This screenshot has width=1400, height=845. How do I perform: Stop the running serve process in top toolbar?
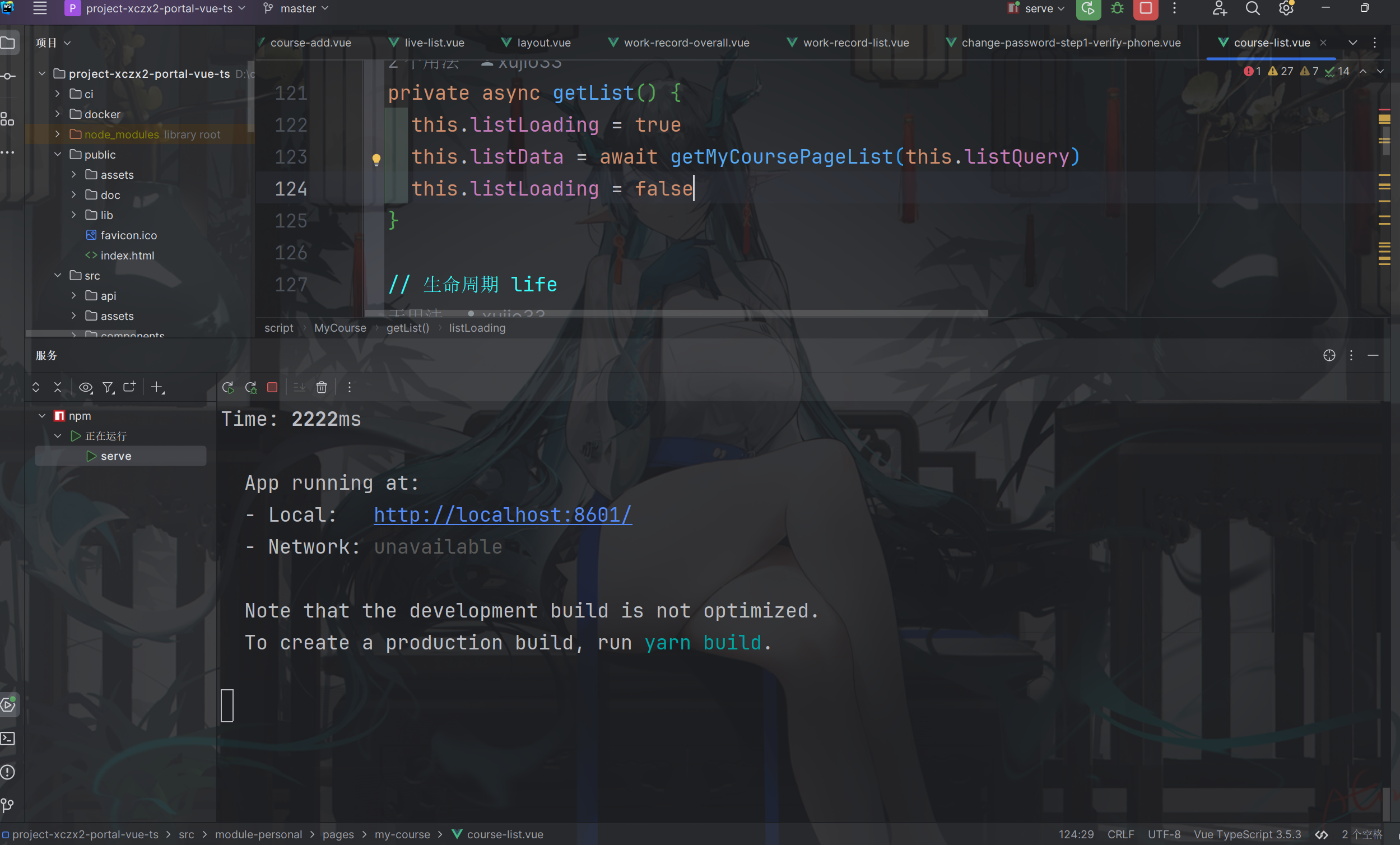pyautogui.click(x=1146, y=8)
